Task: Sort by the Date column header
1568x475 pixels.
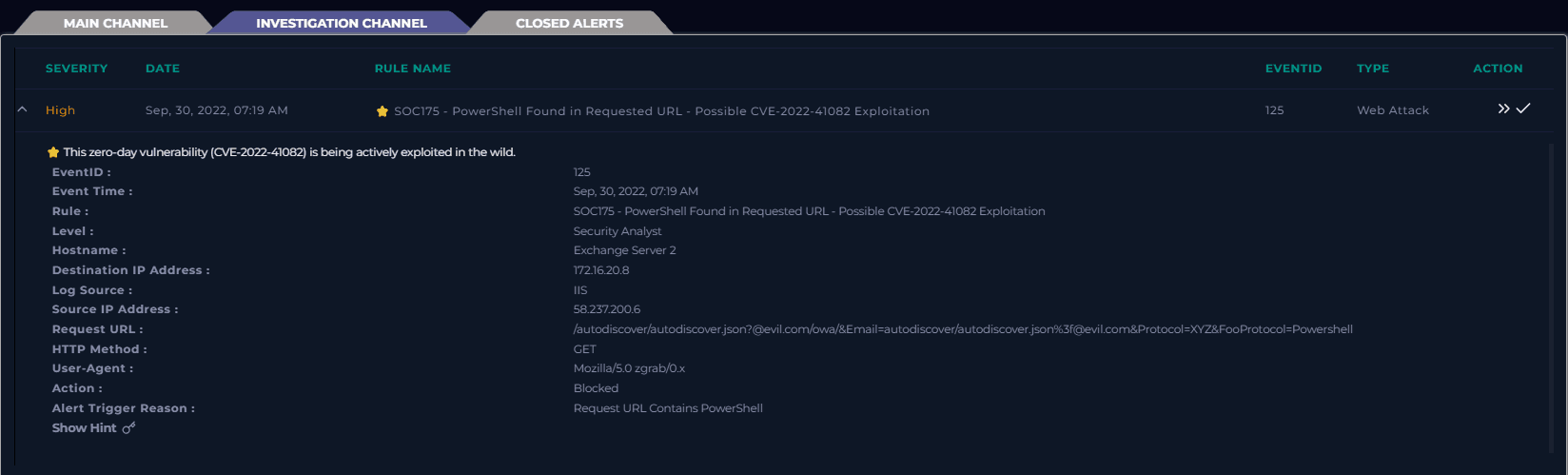Action: [x=163, y=69]
